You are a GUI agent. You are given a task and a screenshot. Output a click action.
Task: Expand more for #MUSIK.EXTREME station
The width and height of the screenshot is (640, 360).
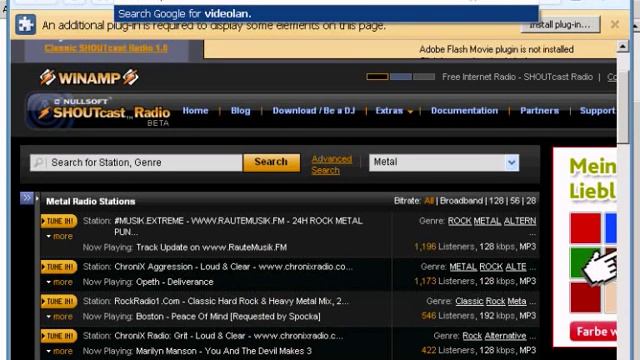point(60,236)
